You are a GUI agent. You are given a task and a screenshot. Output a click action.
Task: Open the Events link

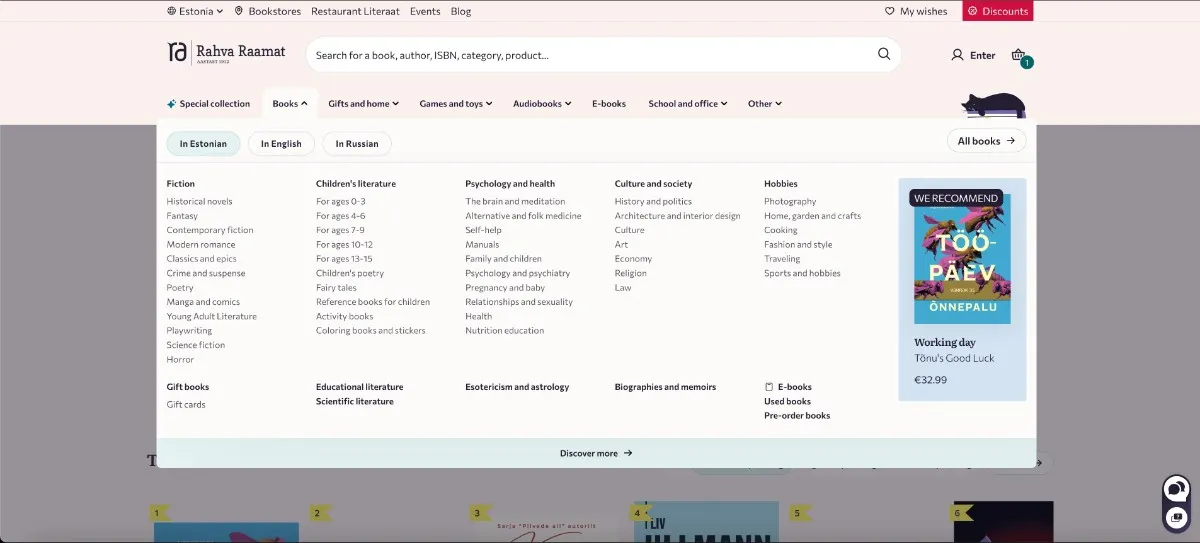(425, 11)
